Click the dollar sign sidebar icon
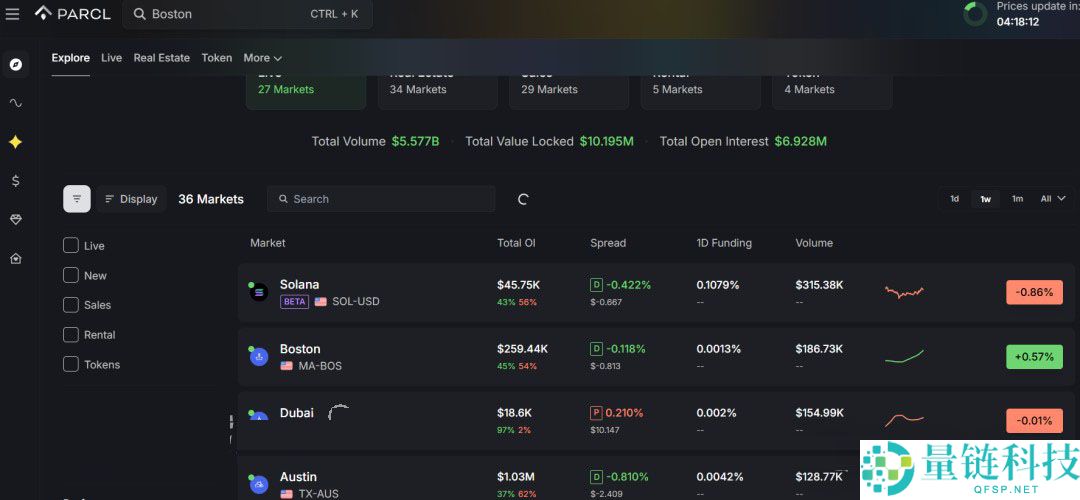The image size is (1080, 500). click(x=15, y=181)
